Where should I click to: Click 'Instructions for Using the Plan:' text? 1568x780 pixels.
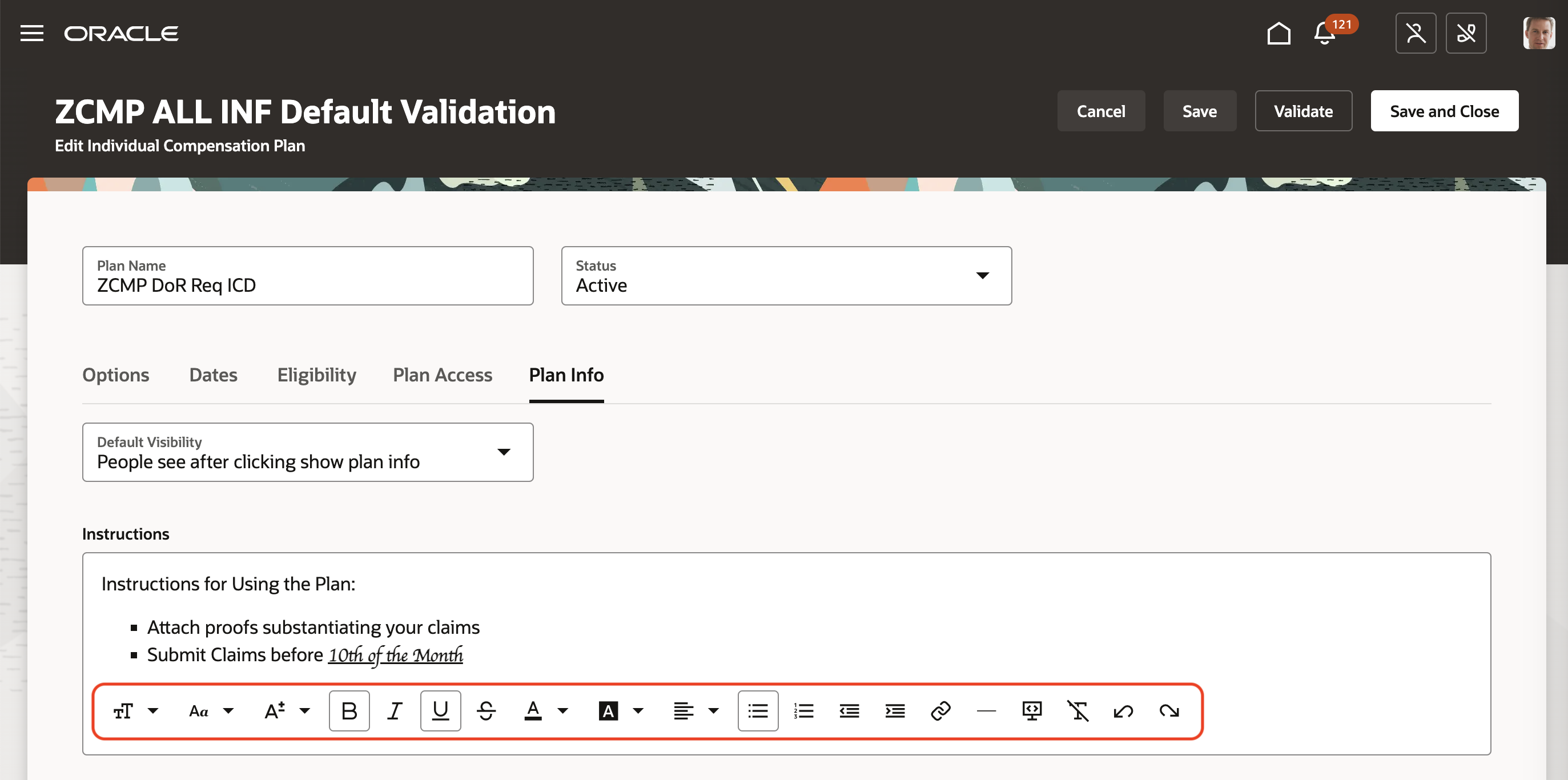click(228, 584)
